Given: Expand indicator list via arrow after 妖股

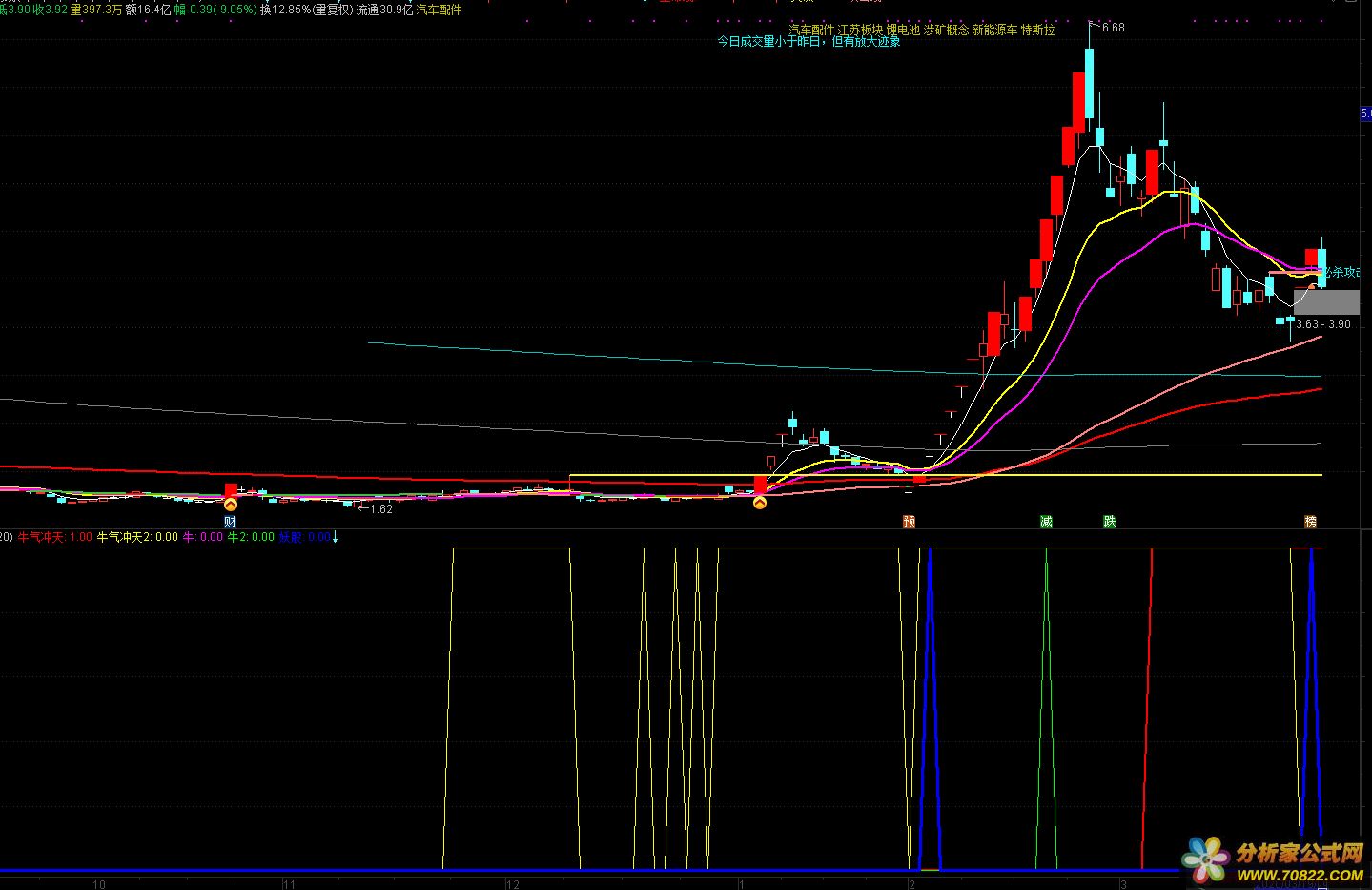Looking at the screenshot, I should [x=335, y=538].
